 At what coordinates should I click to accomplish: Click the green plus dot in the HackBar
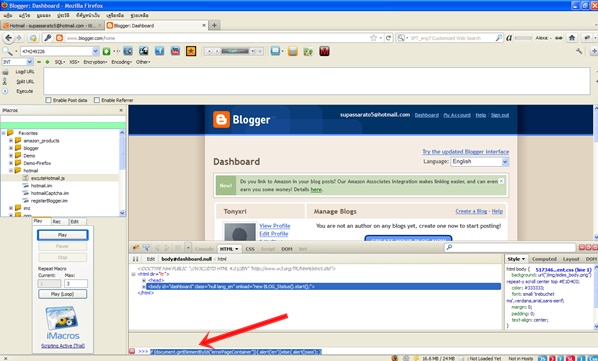point(47,62)
